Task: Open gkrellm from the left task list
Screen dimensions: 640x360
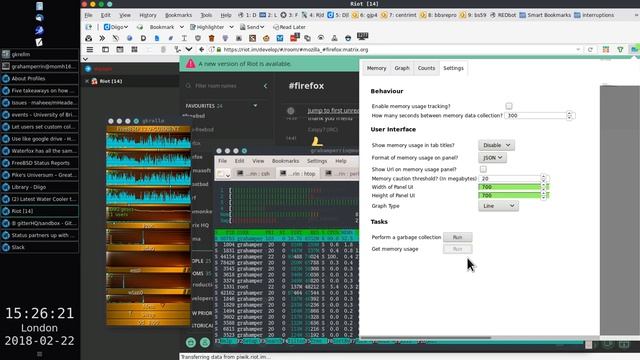Action: (40, 54)
